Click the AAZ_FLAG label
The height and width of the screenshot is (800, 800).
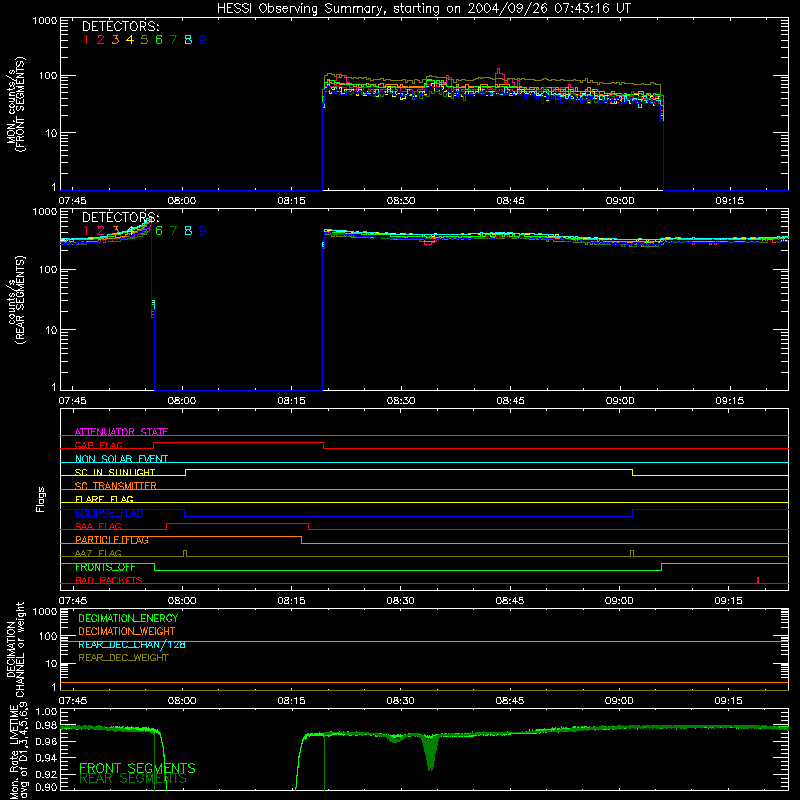coord(98,554)
